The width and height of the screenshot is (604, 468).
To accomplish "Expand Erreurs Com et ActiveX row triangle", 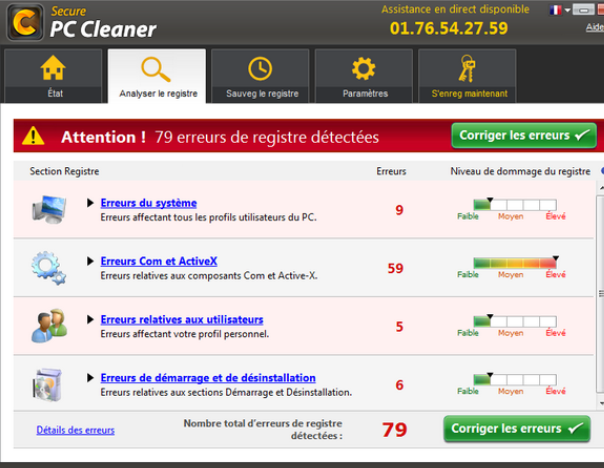I will (x=90, y=261).
